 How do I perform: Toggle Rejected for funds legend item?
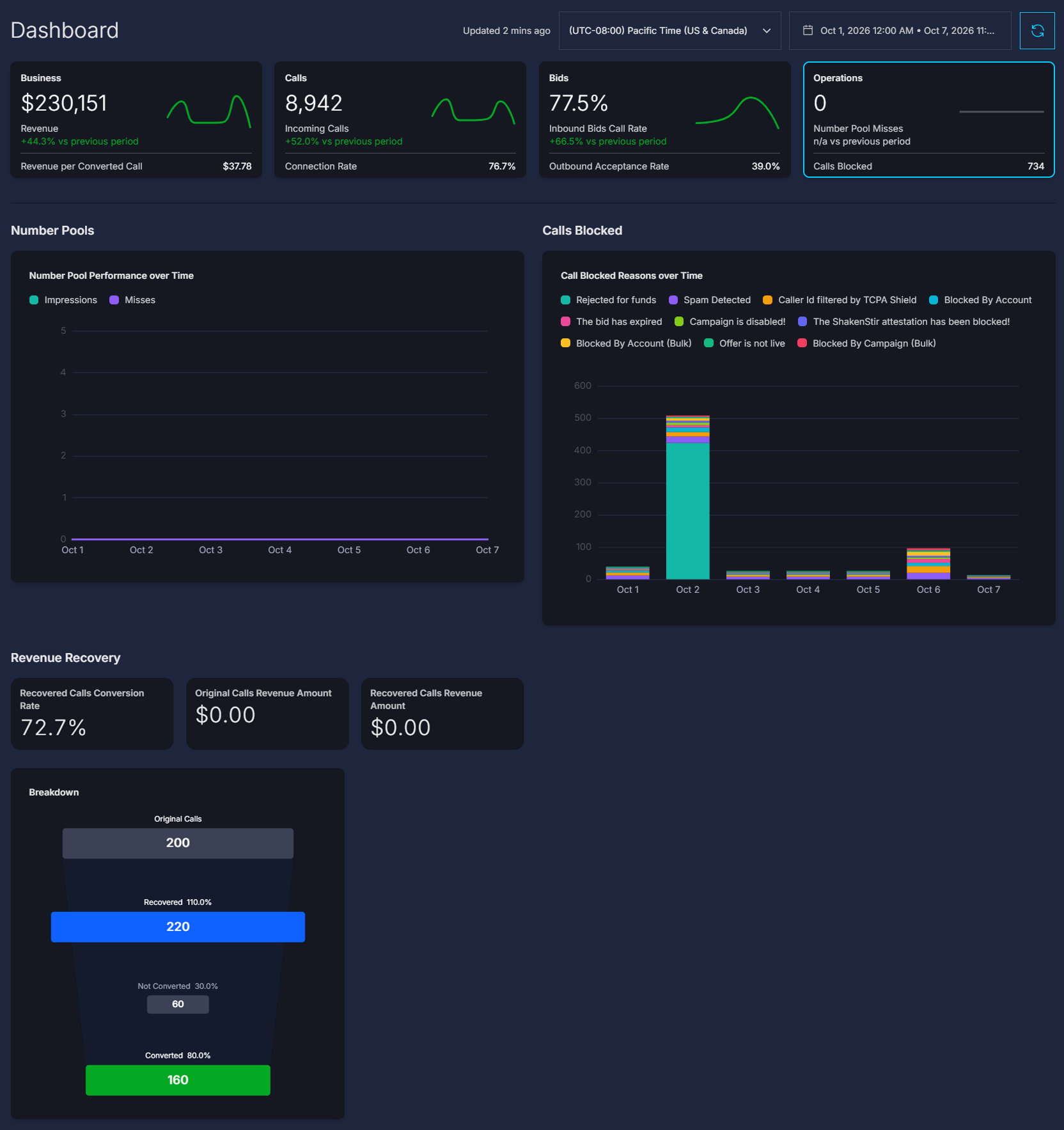[x=608, y=300]
